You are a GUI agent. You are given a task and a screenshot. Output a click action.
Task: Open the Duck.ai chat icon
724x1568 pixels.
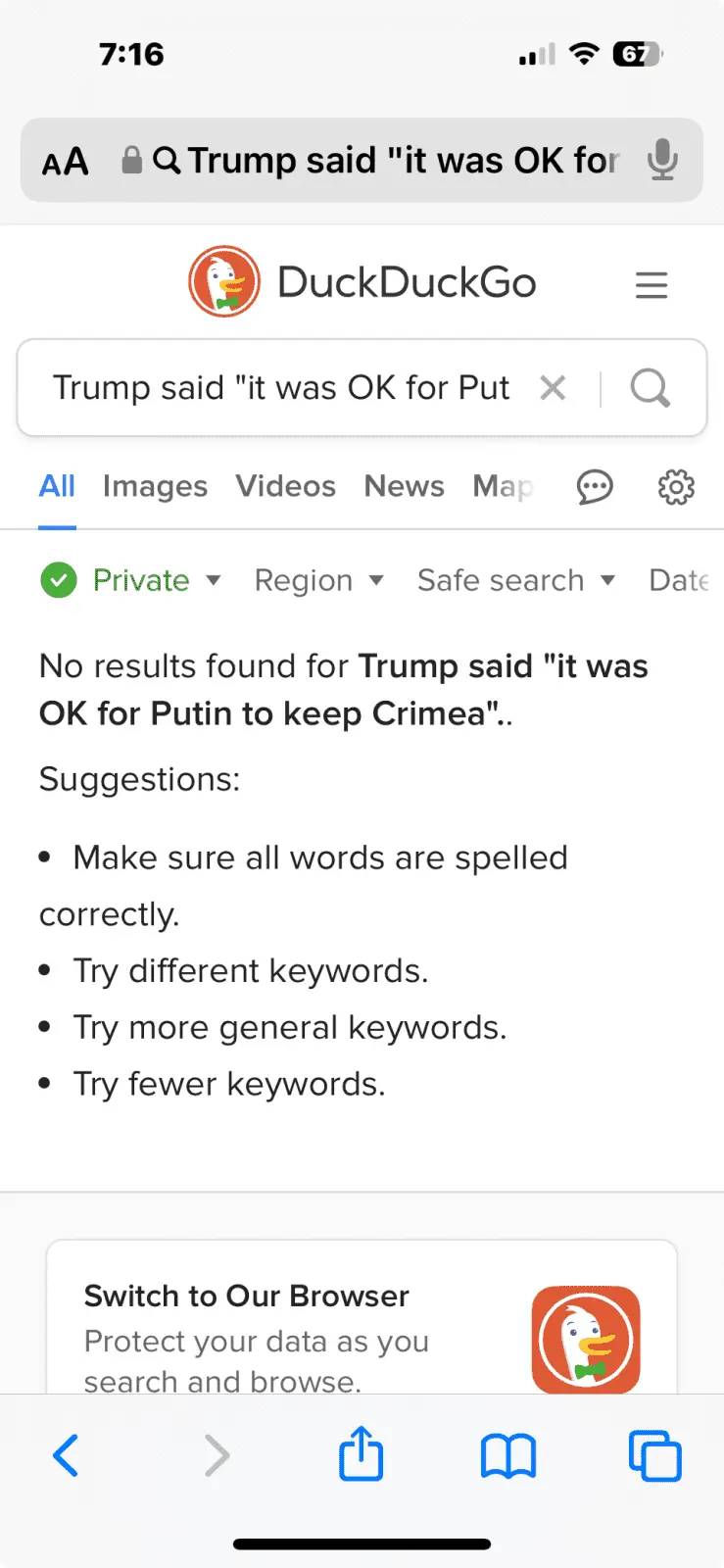pyautogui.click(x=595, y=486)
